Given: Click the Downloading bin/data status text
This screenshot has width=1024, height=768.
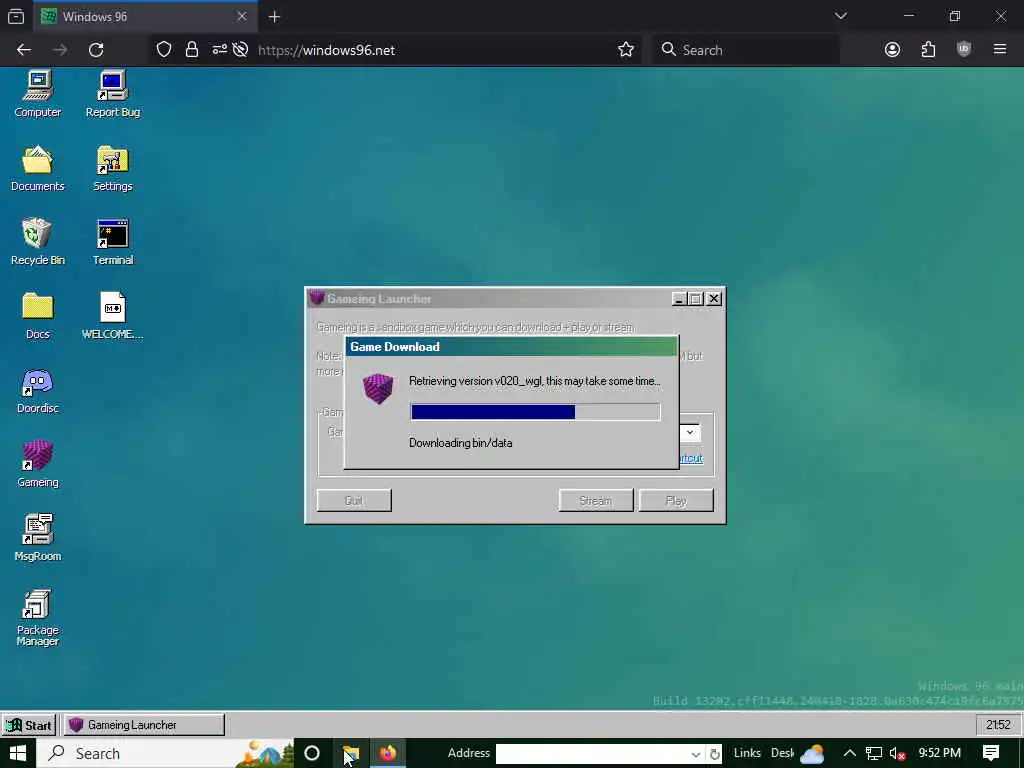Looking at the screenshot, I should [460, 443].
